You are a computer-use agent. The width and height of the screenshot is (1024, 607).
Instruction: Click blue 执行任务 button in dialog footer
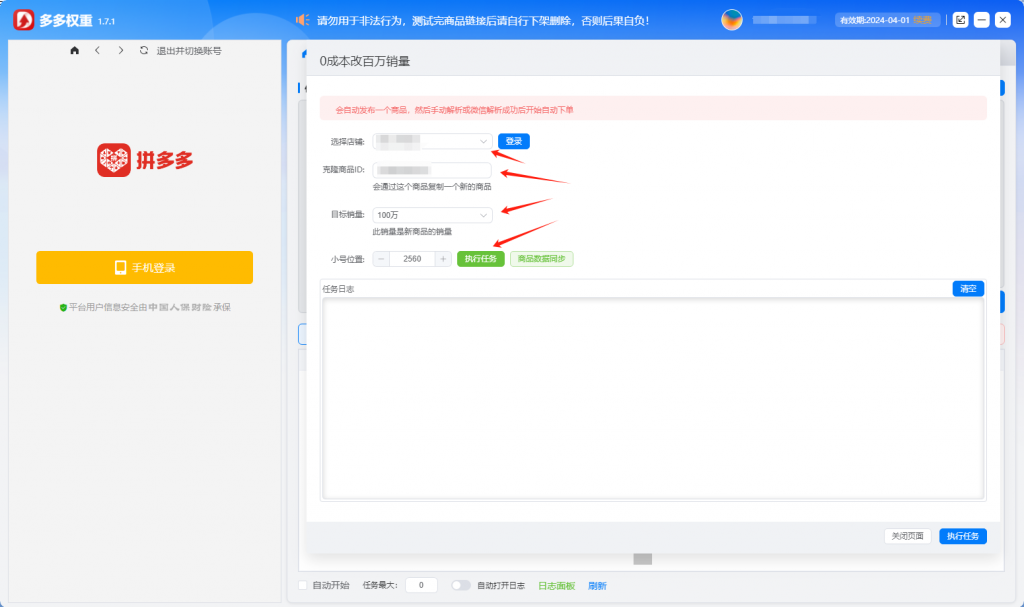click(963, 536)
